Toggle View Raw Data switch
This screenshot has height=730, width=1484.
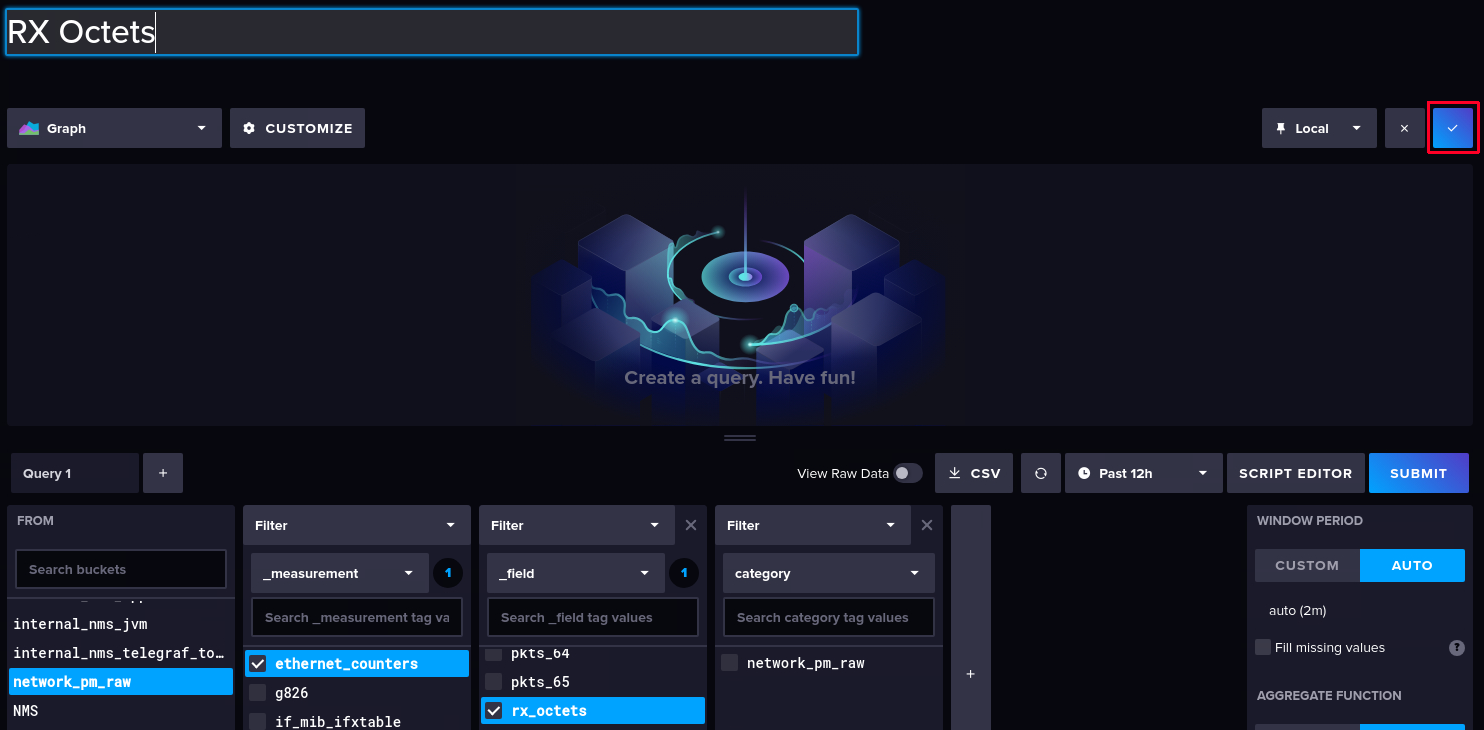pos(907,473)
